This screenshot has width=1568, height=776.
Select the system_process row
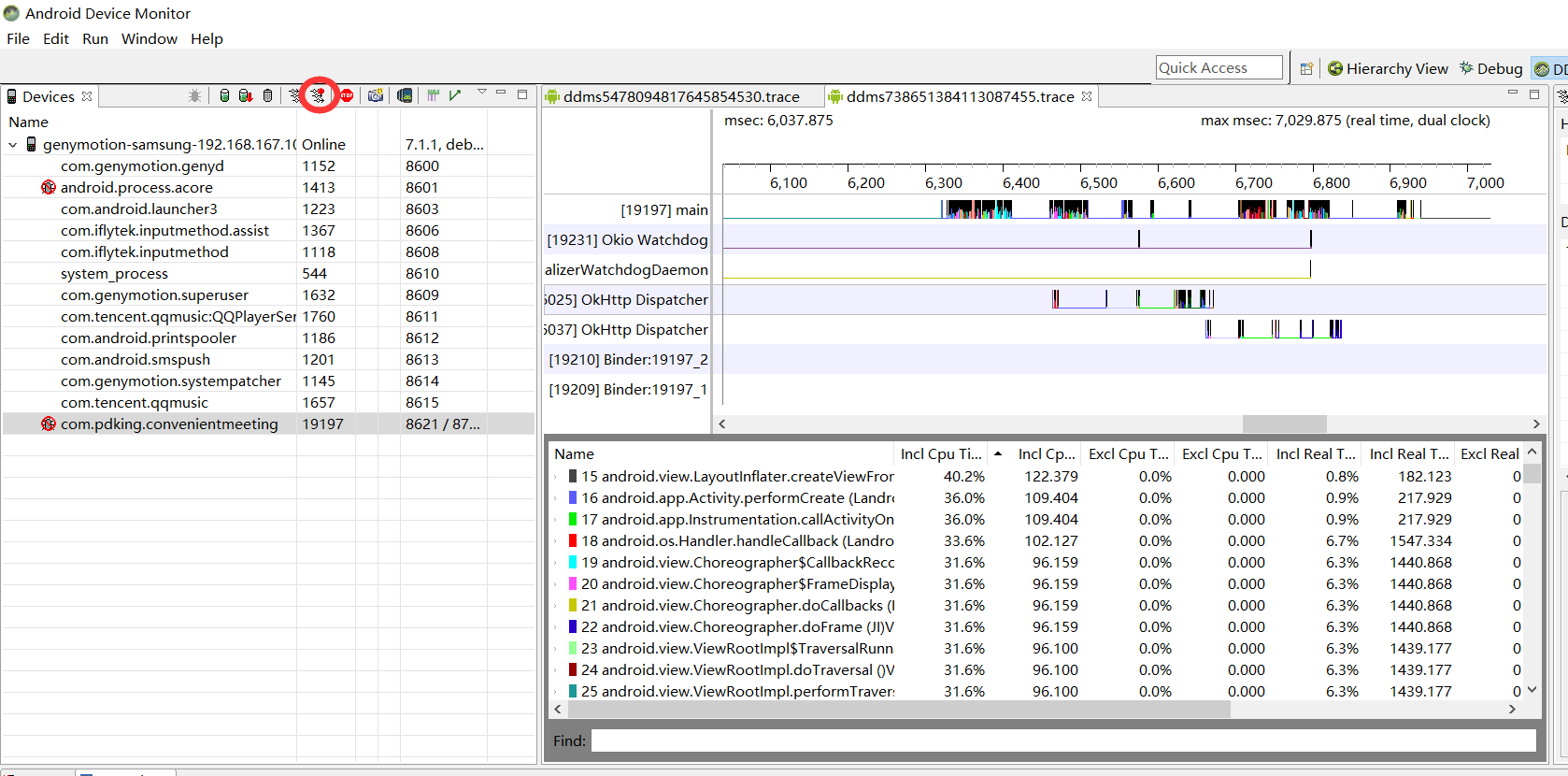[268, 273]
